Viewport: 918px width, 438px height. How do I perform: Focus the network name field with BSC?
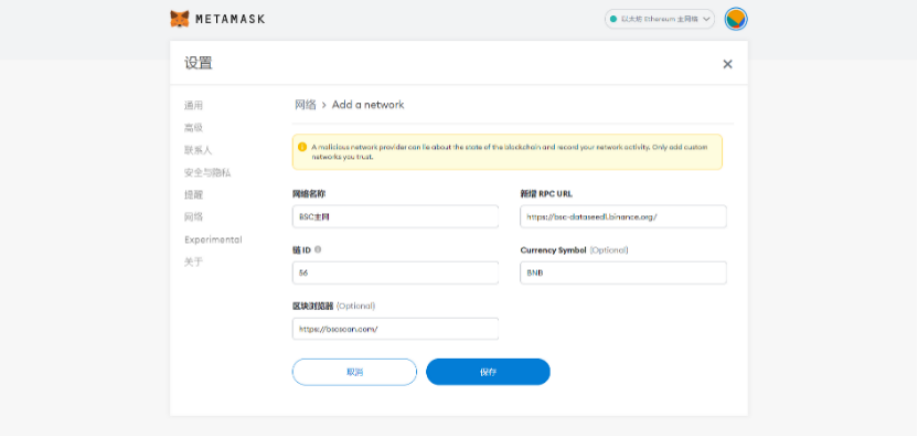click(395, 217)
